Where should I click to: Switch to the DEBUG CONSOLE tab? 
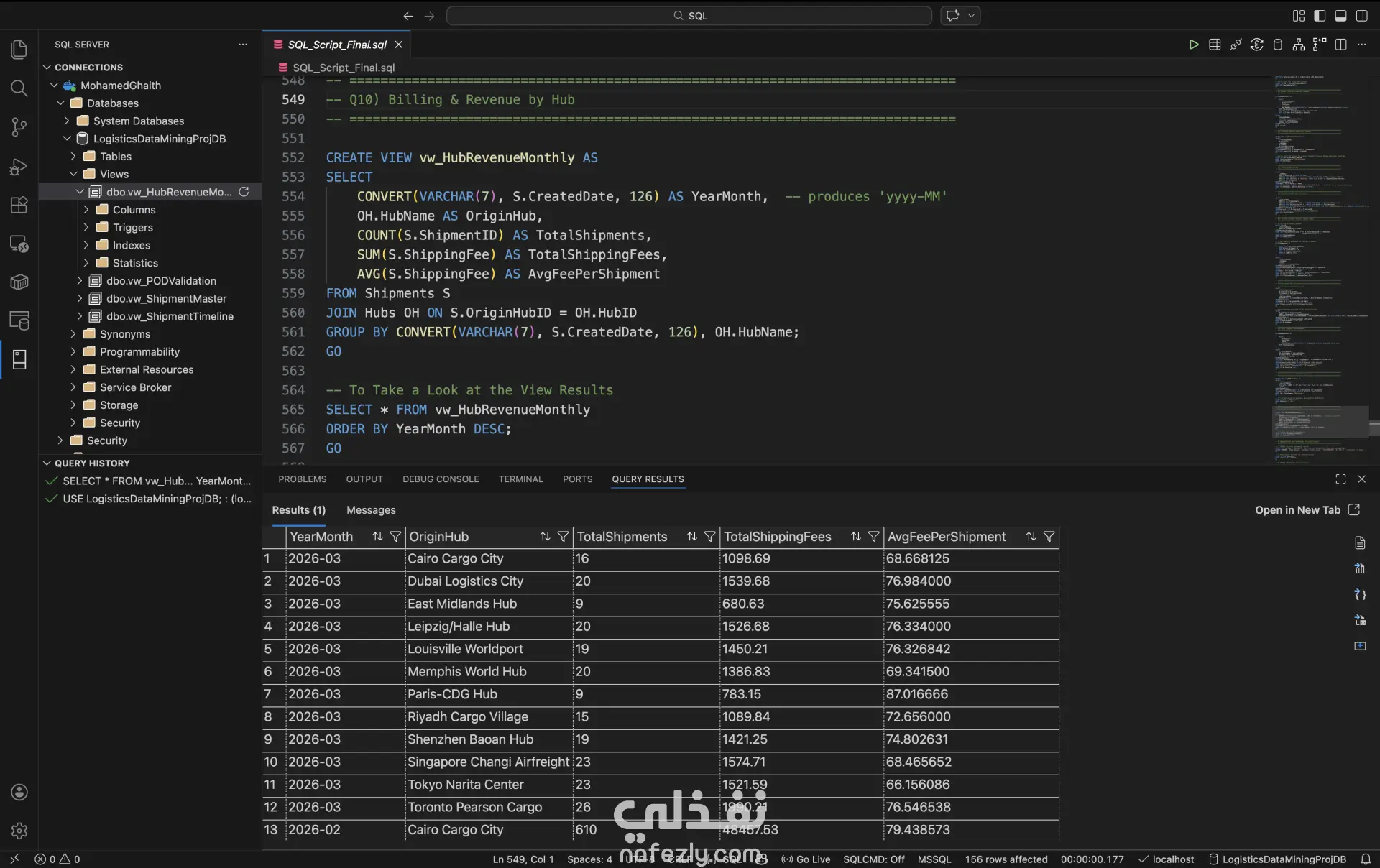coord(441,479)
